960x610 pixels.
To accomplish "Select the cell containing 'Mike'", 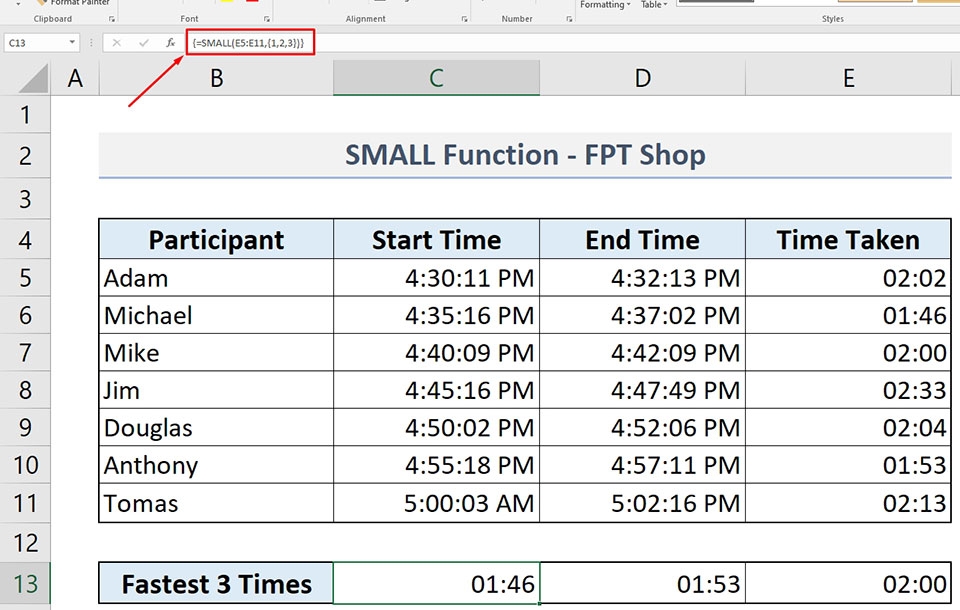I will point(216,353).
